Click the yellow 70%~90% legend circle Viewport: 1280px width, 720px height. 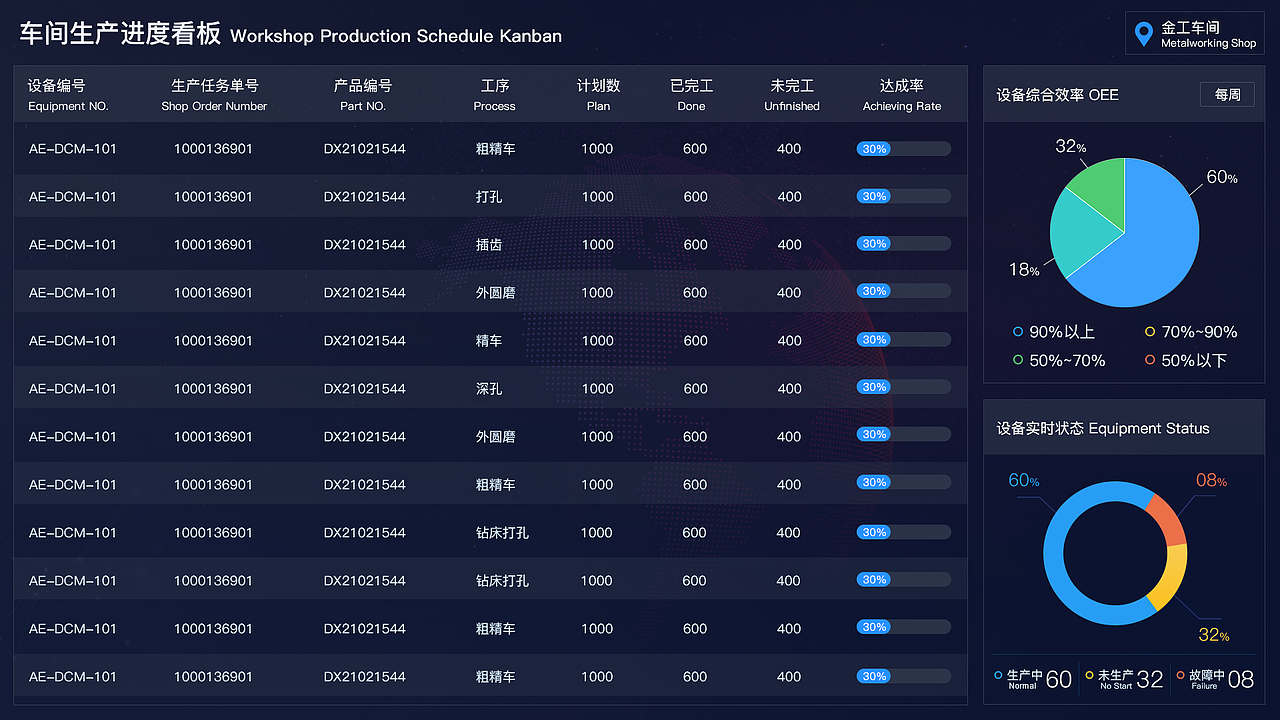[x=1150, y=332]
